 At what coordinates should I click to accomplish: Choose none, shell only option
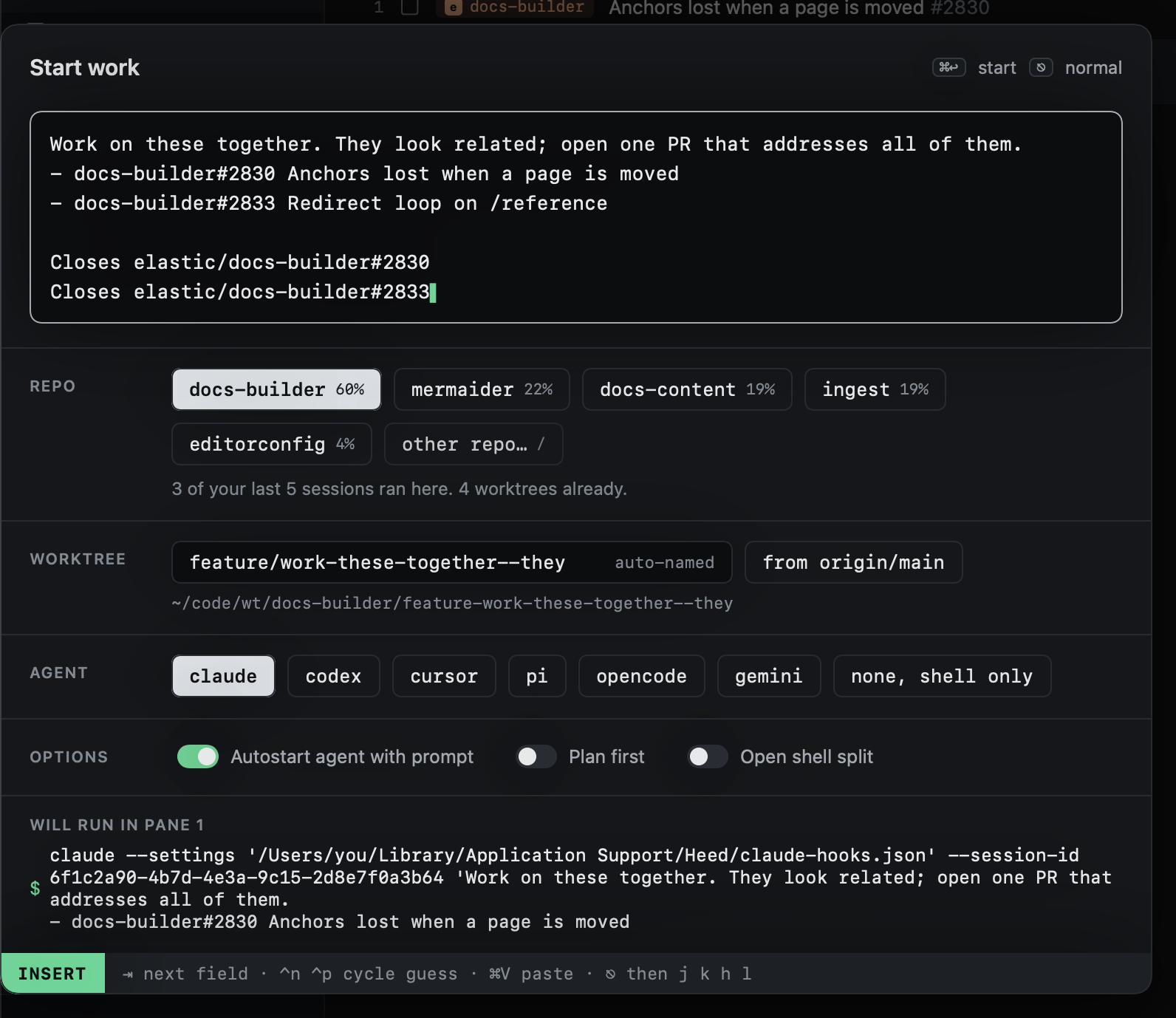(942, 676)
